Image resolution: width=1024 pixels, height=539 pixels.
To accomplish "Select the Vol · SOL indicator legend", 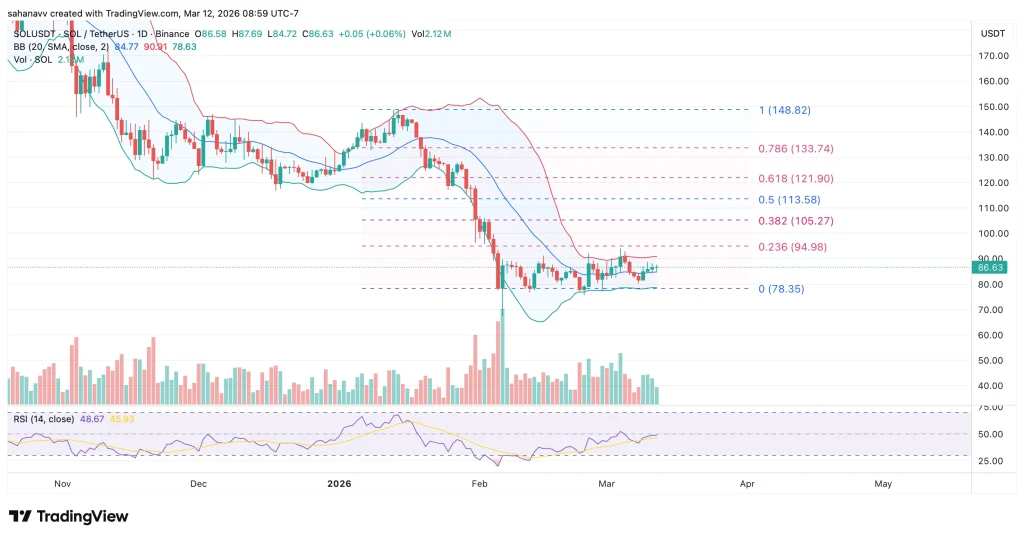I will [32, 58].
